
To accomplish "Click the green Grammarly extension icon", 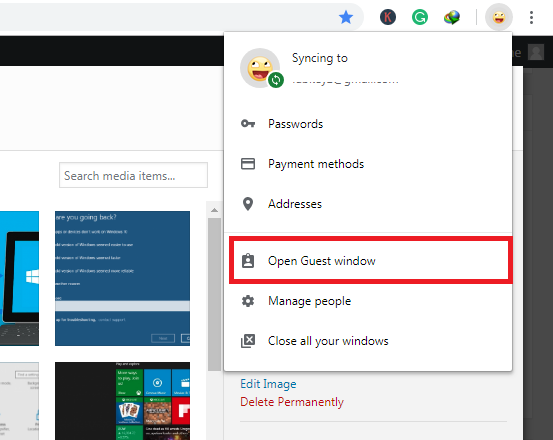I will 420,17.
